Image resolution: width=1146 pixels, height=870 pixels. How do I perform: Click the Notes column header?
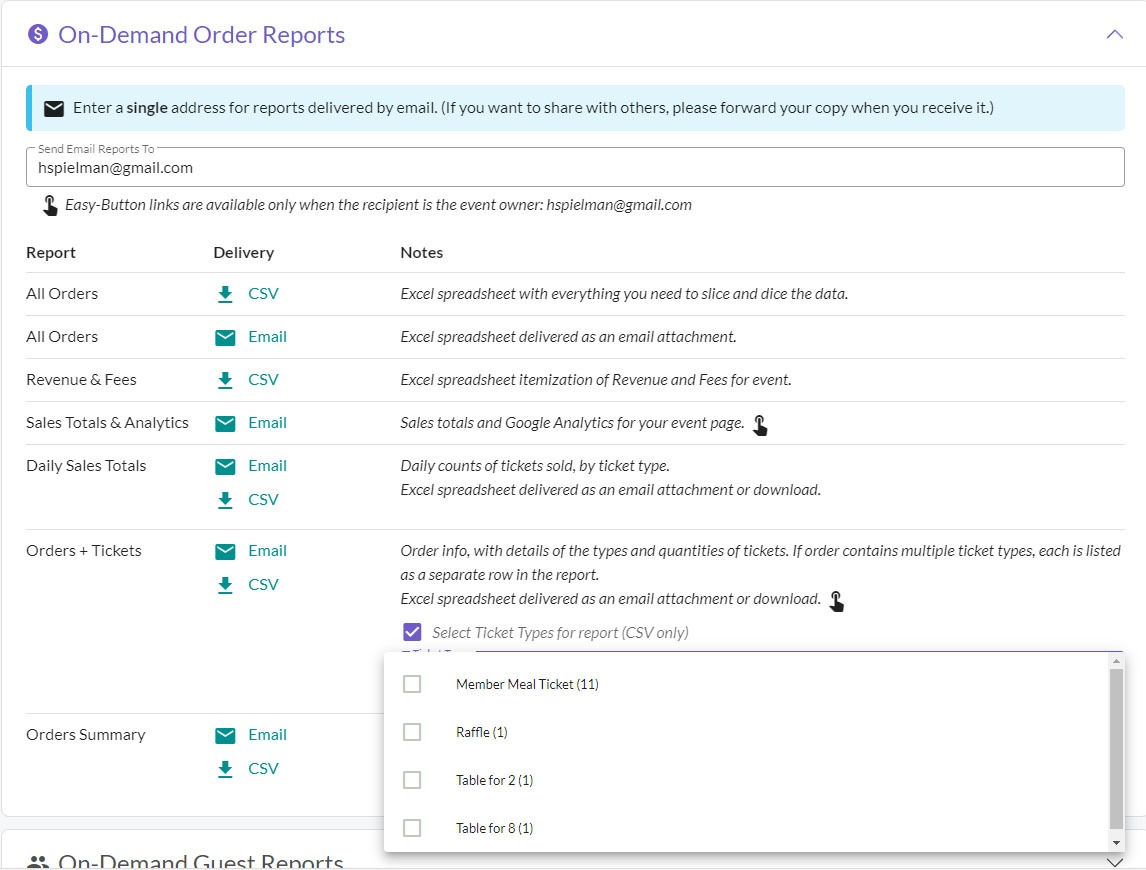pyautogui.click(x=422, y=253)
